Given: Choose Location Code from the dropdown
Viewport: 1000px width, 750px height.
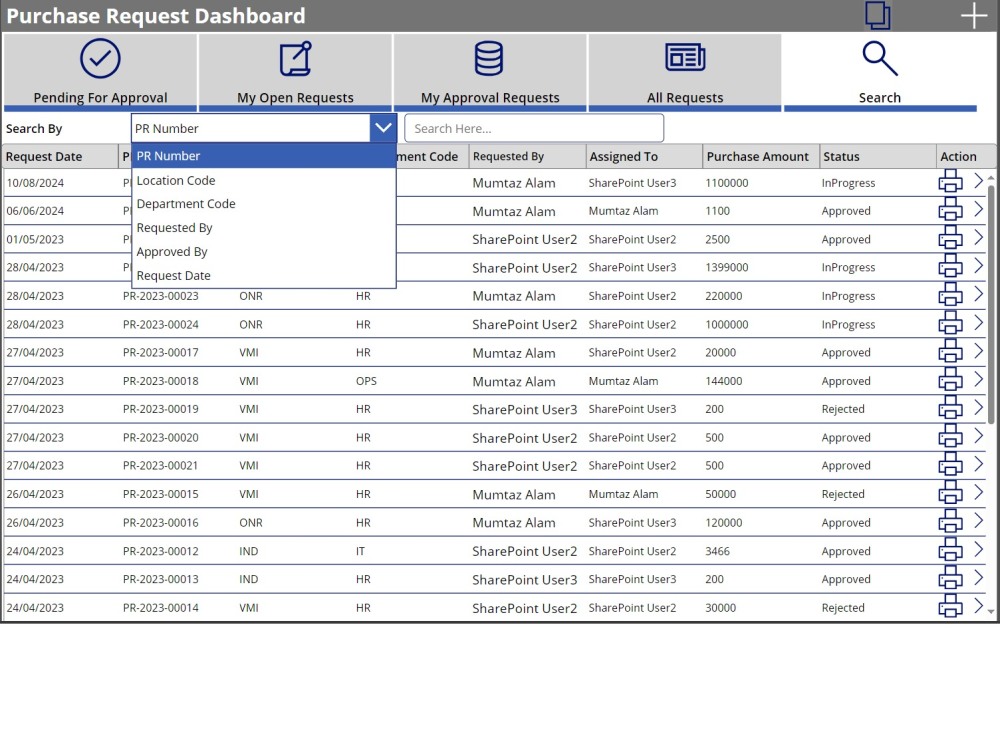Looking at the screenshot, I should click(264, 180).
